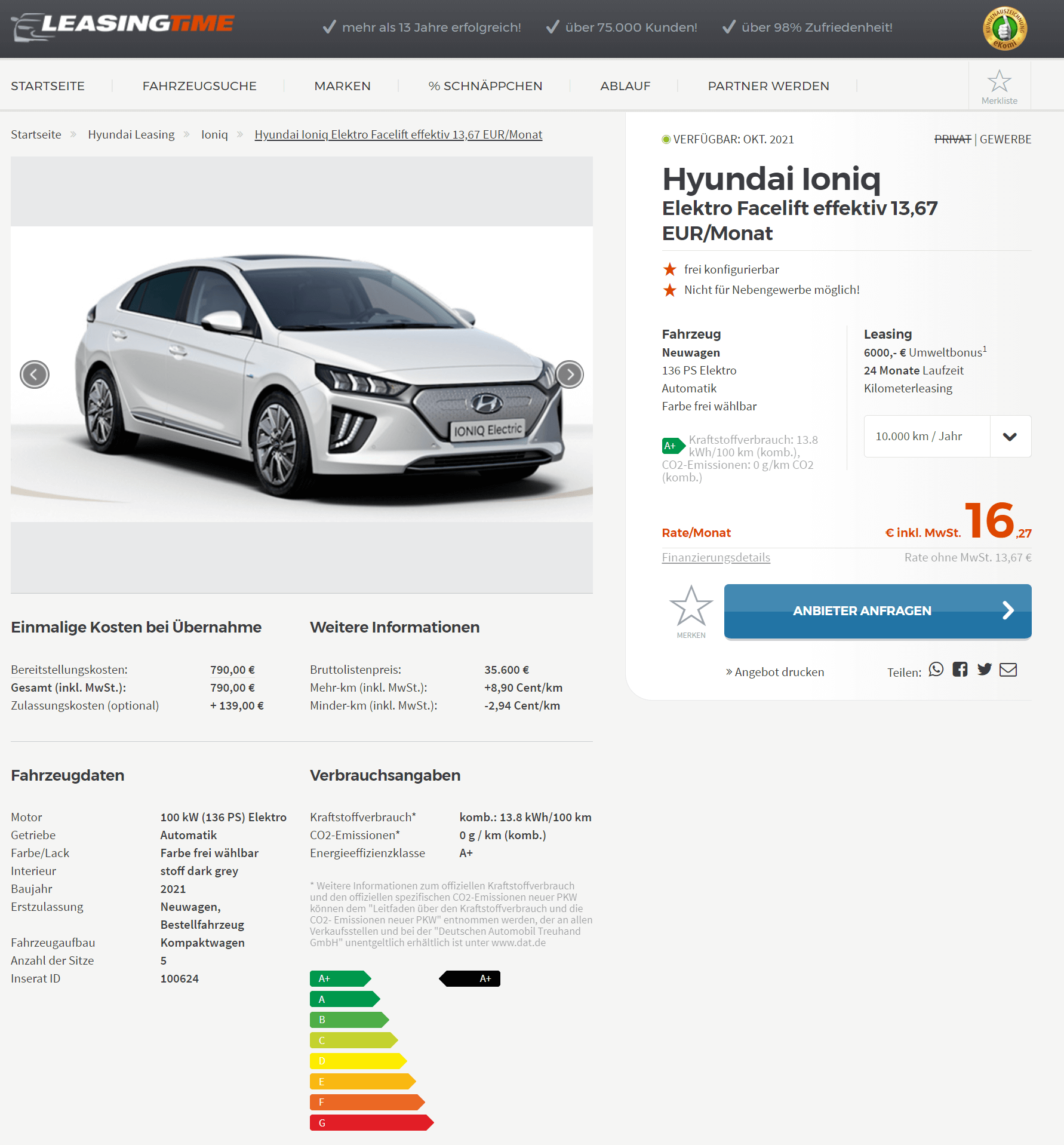Click the green A+ efficiency bar
The width and height of the screenshot is (1064, 1145).
point(340,978)
